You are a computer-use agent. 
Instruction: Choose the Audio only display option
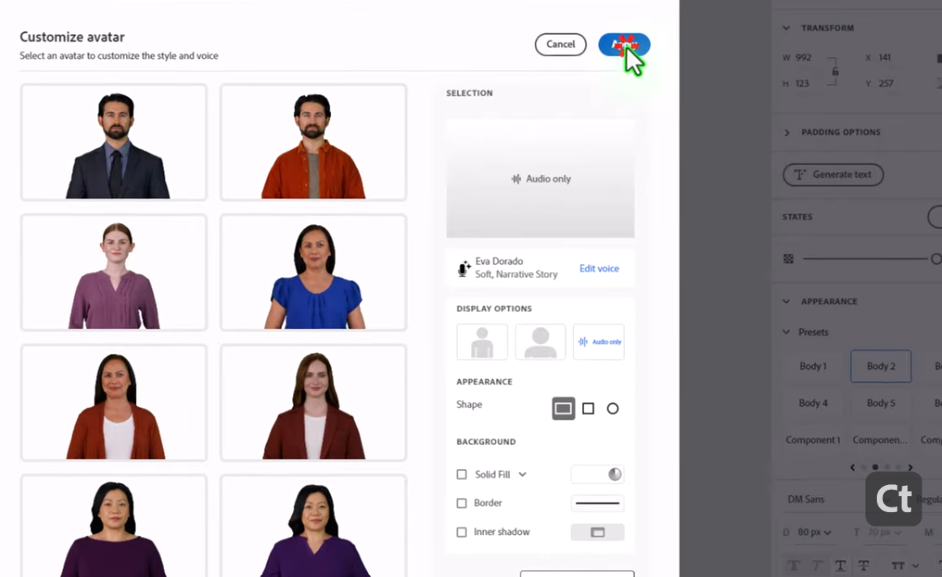click(x=598, y=342)
